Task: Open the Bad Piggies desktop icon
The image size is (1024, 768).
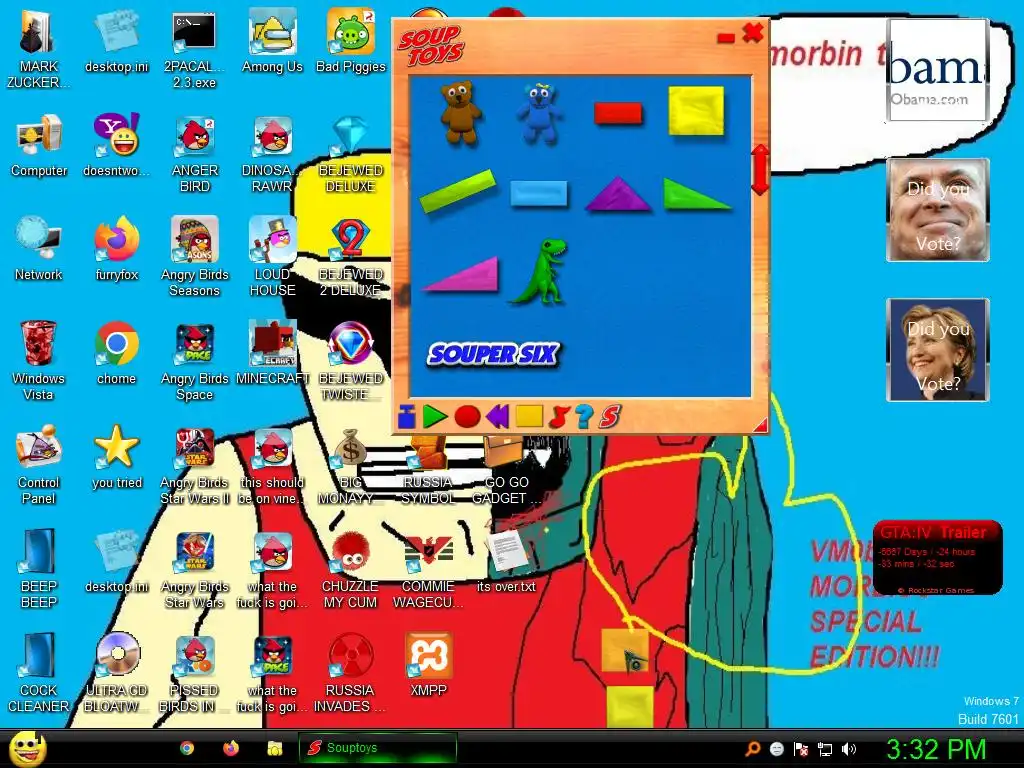Action: [x=351, y=42]
